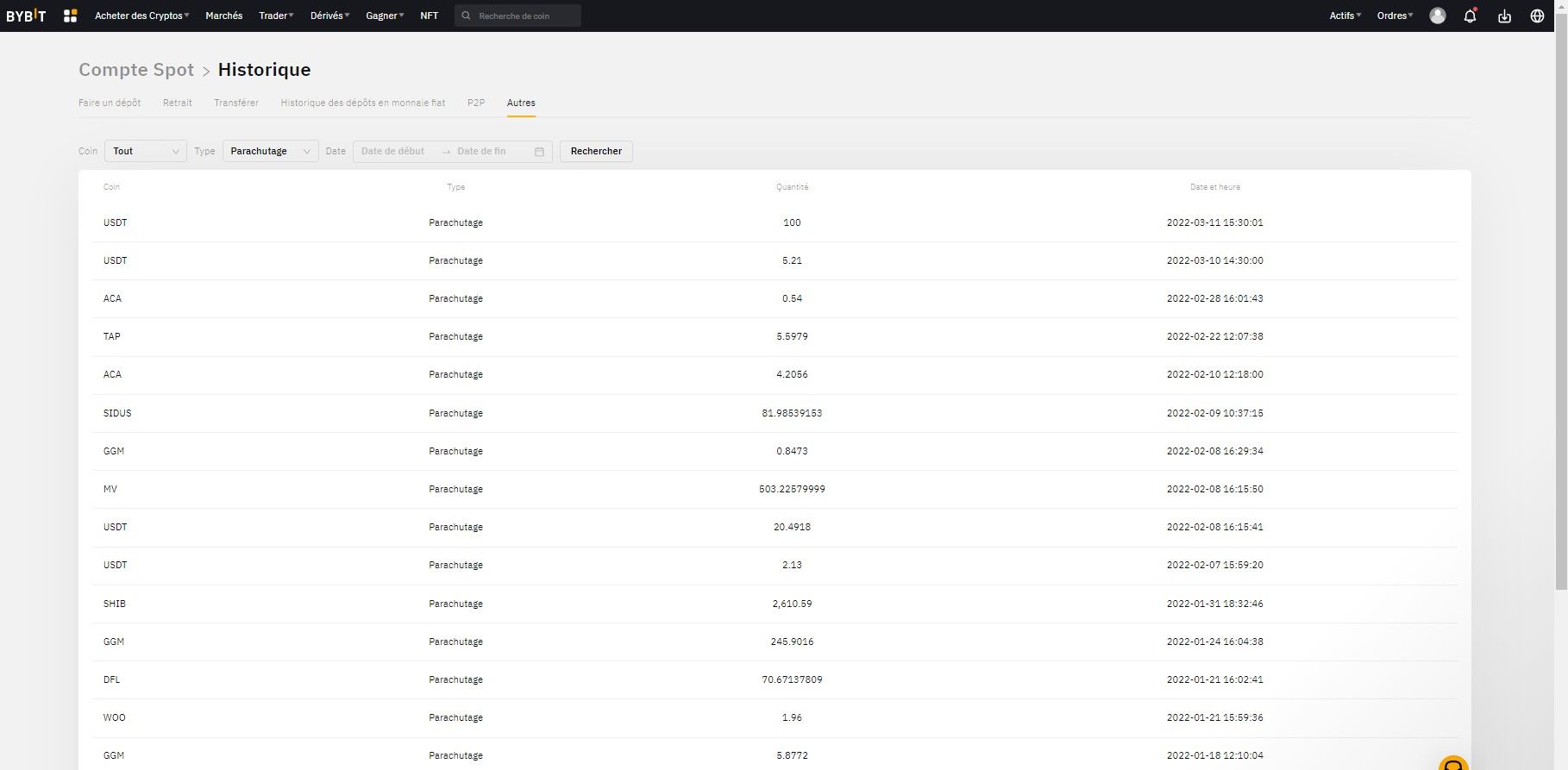Expand the Coin dropdown showing Tout
Image resolution: width=1568 pixels, height=770 pixels.
145,152
